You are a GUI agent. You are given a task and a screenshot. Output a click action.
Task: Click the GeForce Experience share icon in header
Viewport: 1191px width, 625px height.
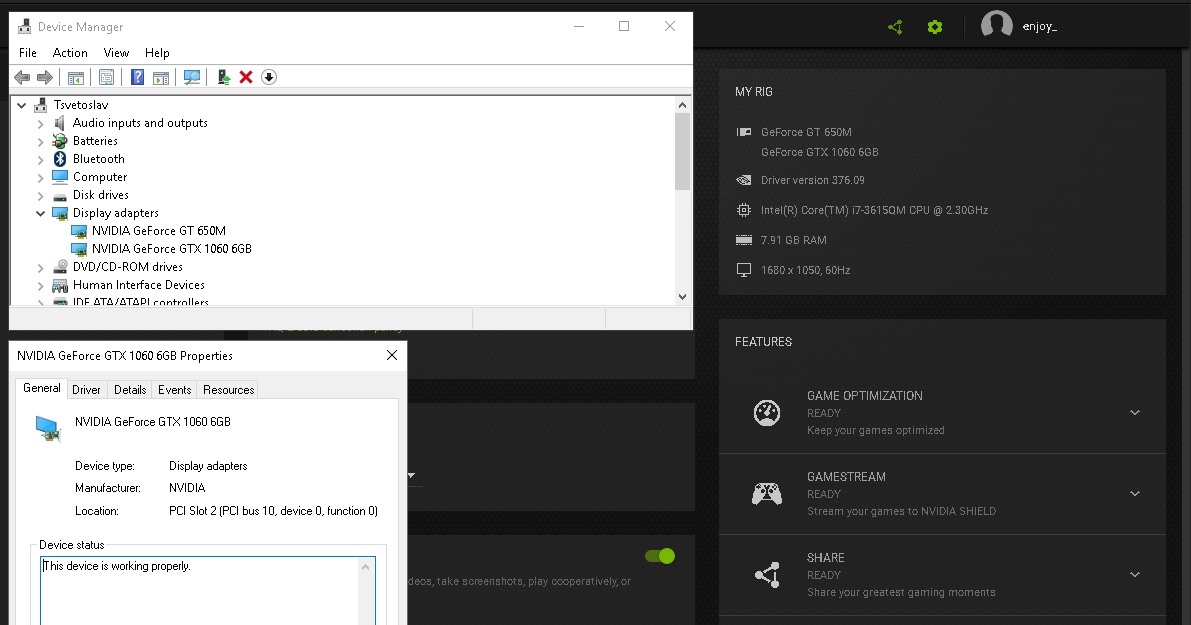click(x=896, y=27)
